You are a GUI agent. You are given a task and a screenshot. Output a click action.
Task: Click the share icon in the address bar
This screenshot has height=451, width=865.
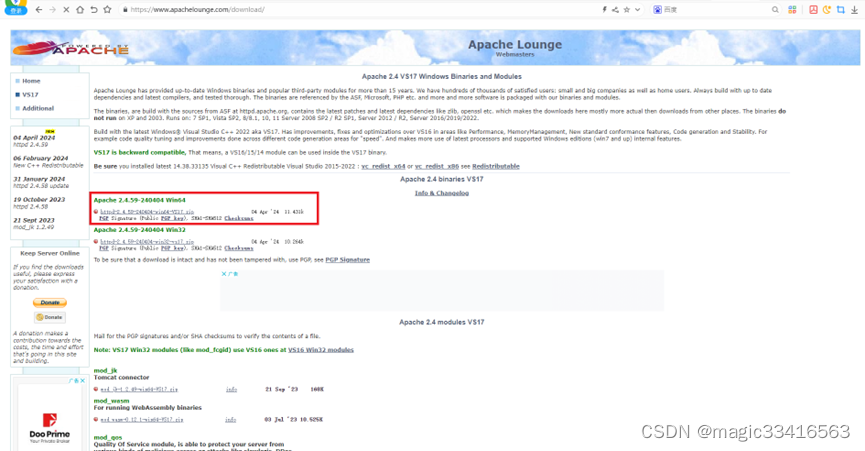(615, 9)
